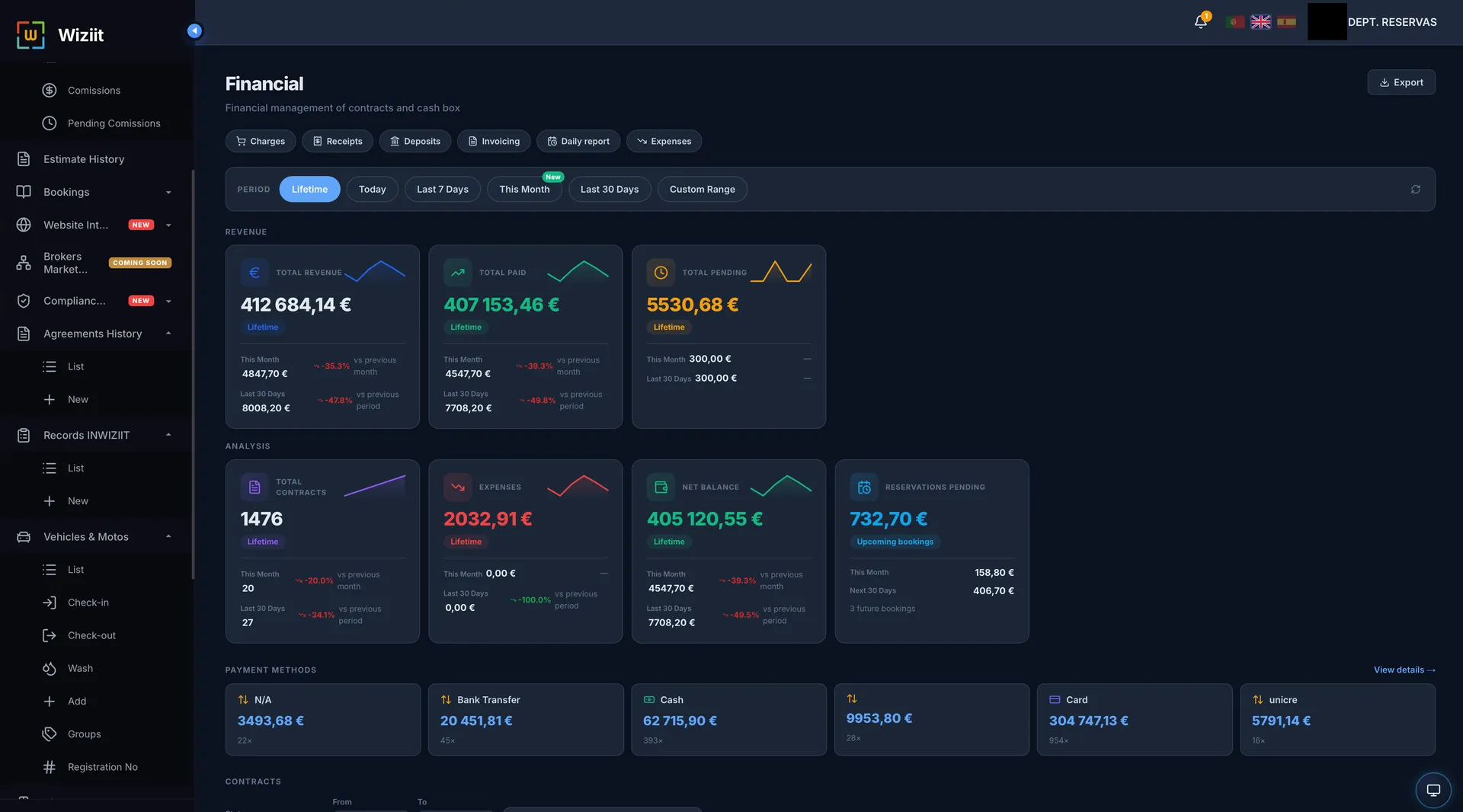Viewport: 1463px width, 812px height.
Task: Select the Last 30 Days period
Action: point(610,189)
